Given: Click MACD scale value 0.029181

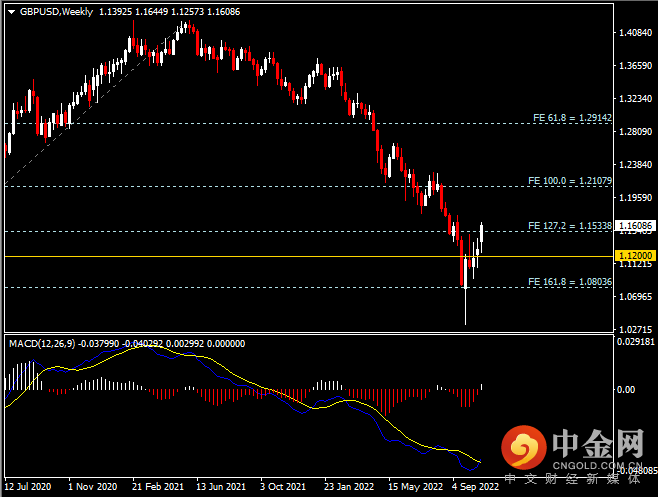Looking at the screenshot, I should tap(636, 342).
